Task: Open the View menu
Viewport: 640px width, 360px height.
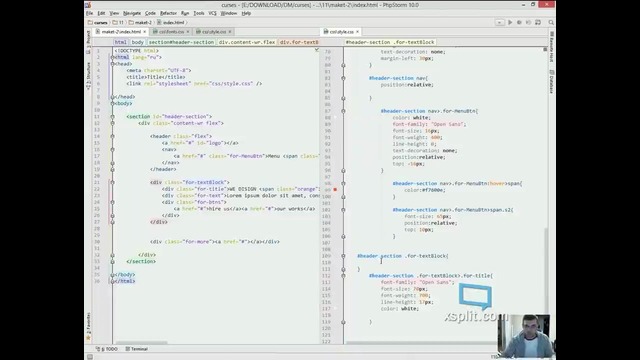Action: coord(114,13)
